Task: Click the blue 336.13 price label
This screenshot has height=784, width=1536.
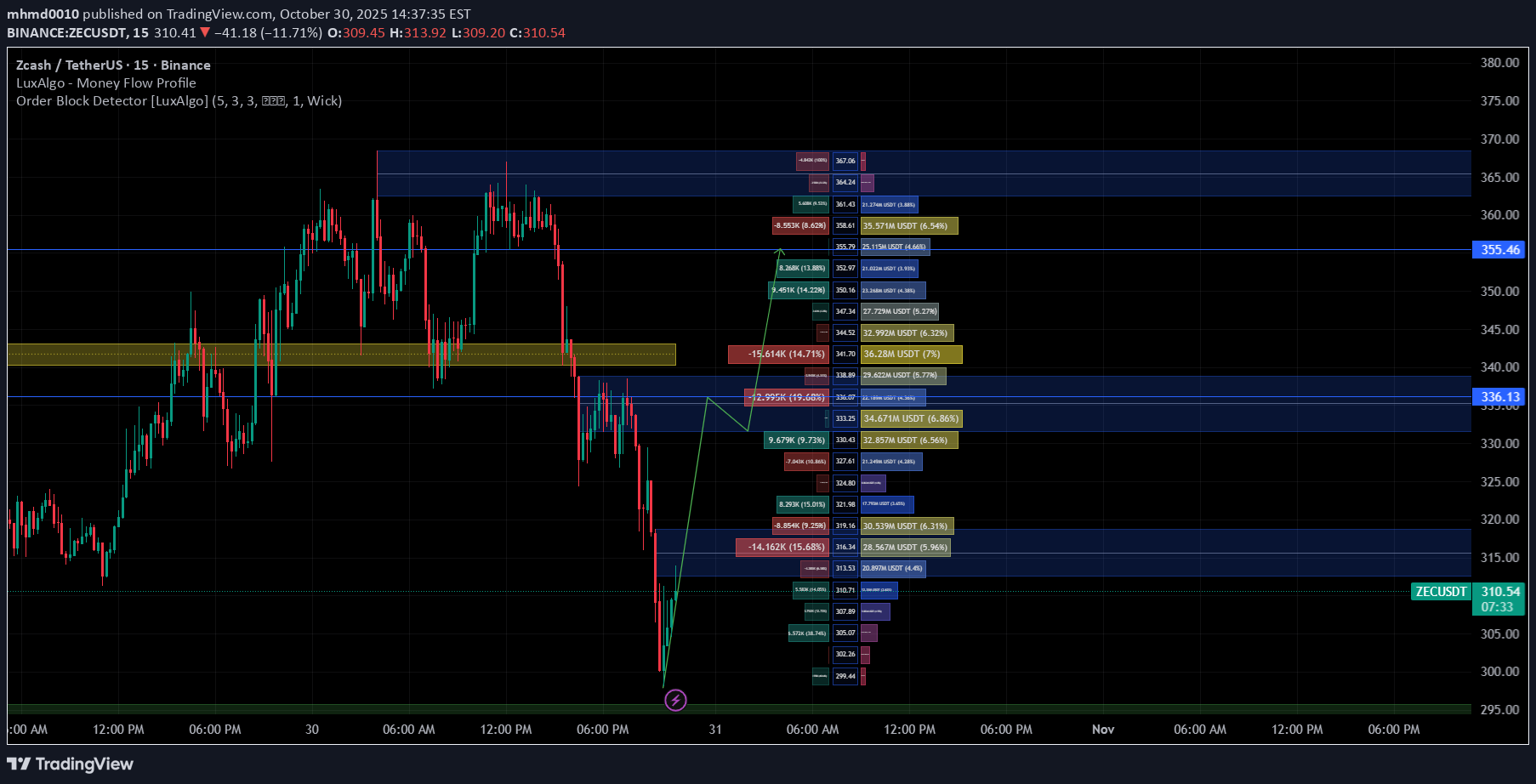Action: point(1500,397)
